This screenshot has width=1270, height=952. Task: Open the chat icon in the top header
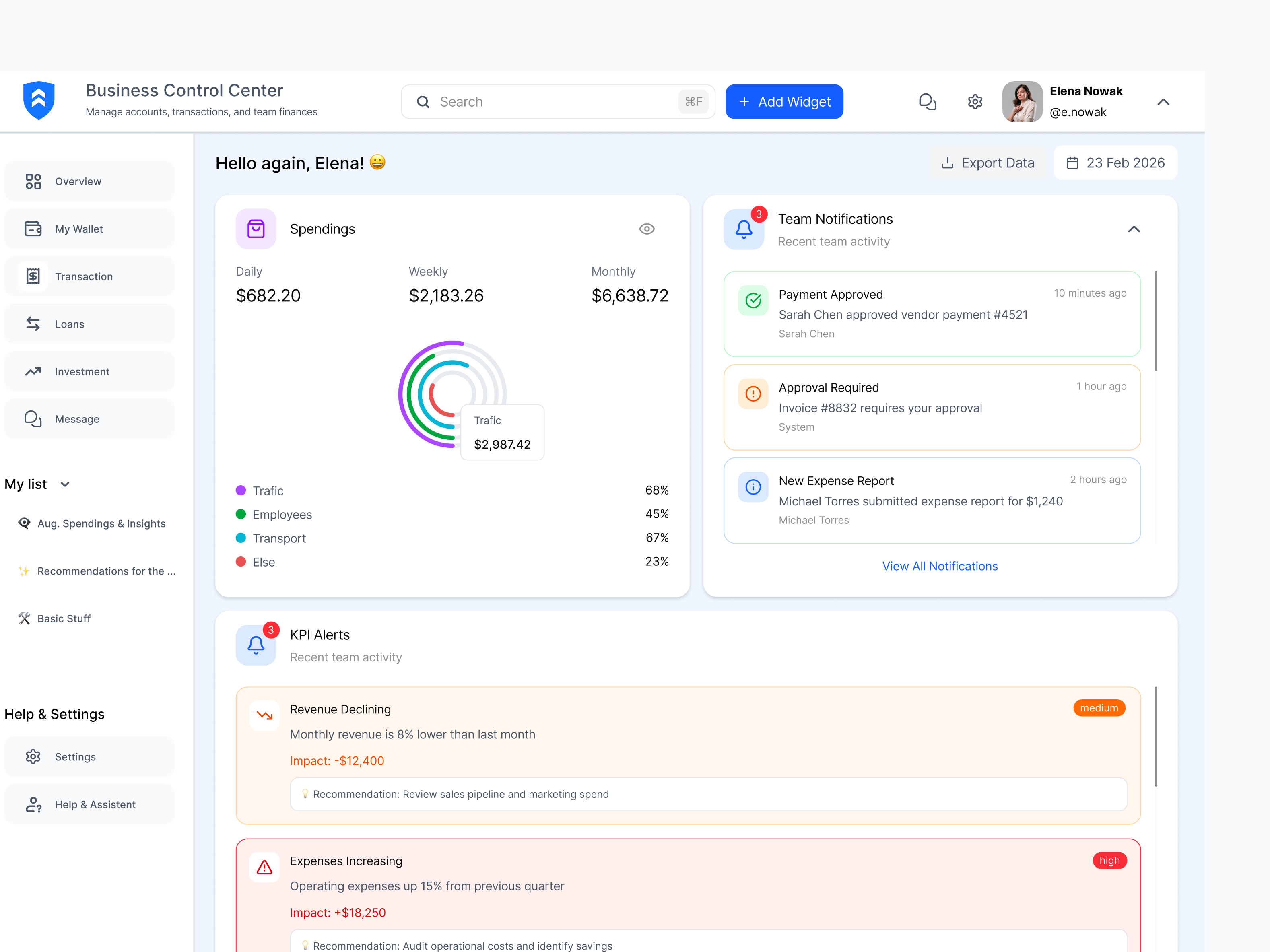928,101
